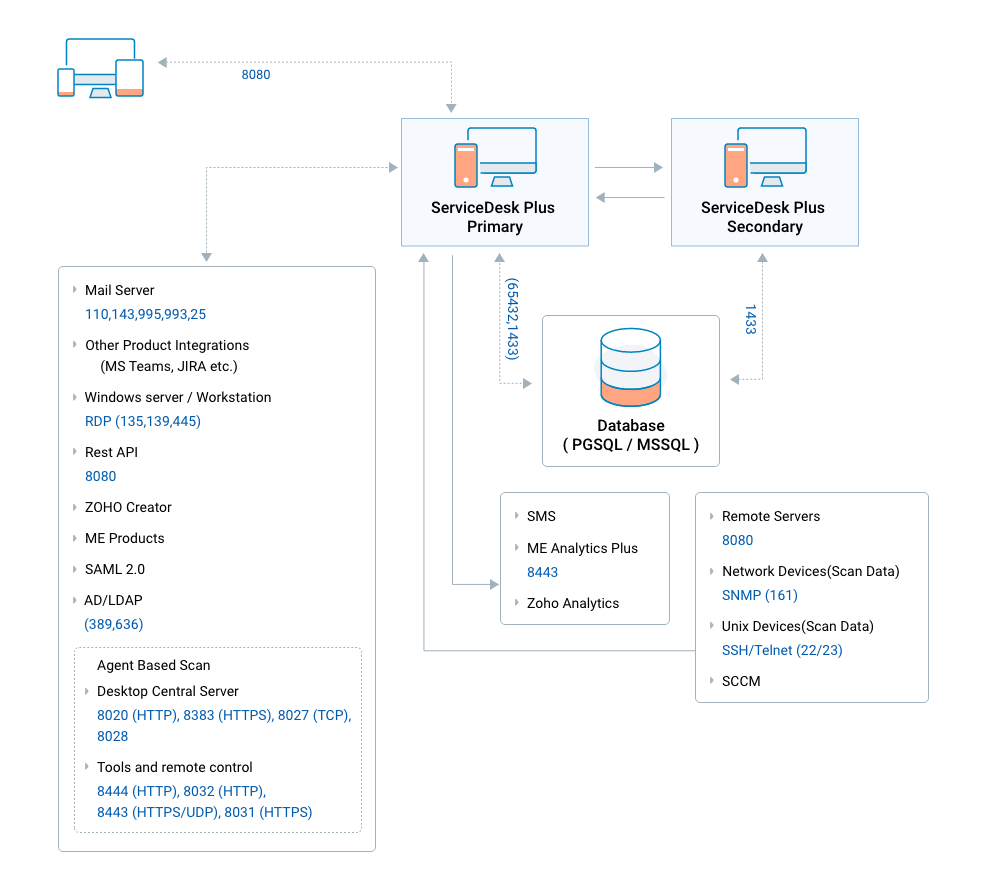The width and height of the screenshot is (1003, 872).
Task: Click the SCCM bullet arrow
Action: [x=712, y=681]
